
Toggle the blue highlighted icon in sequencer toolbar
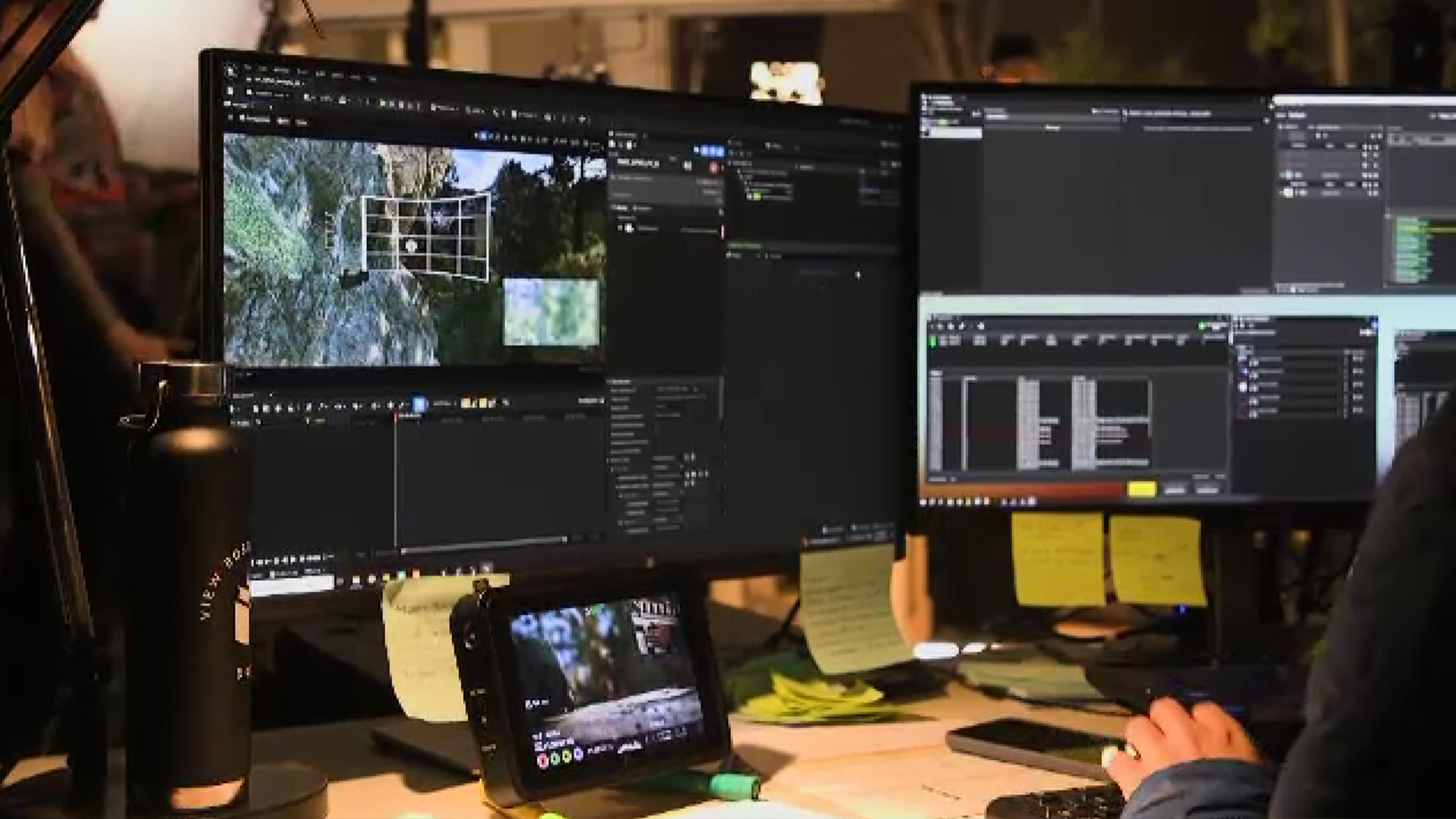[x=419, y=404]
